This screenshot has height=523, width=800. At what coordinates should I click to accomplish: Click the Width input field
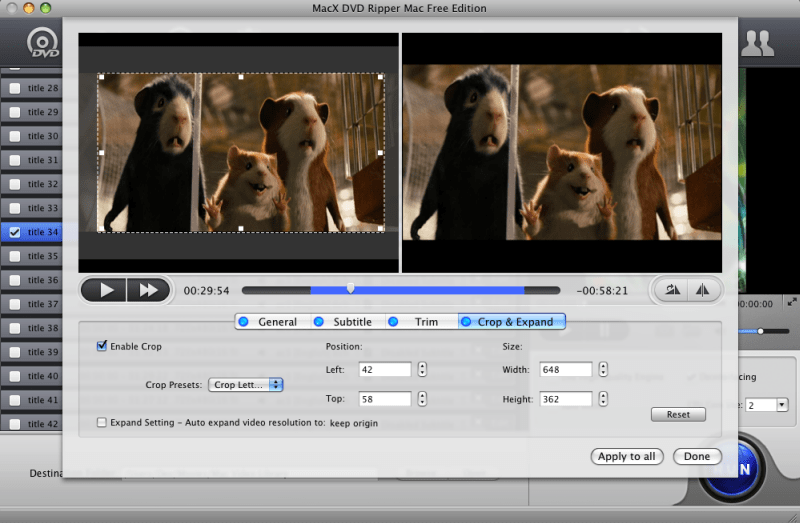click(x=566, y=369)
